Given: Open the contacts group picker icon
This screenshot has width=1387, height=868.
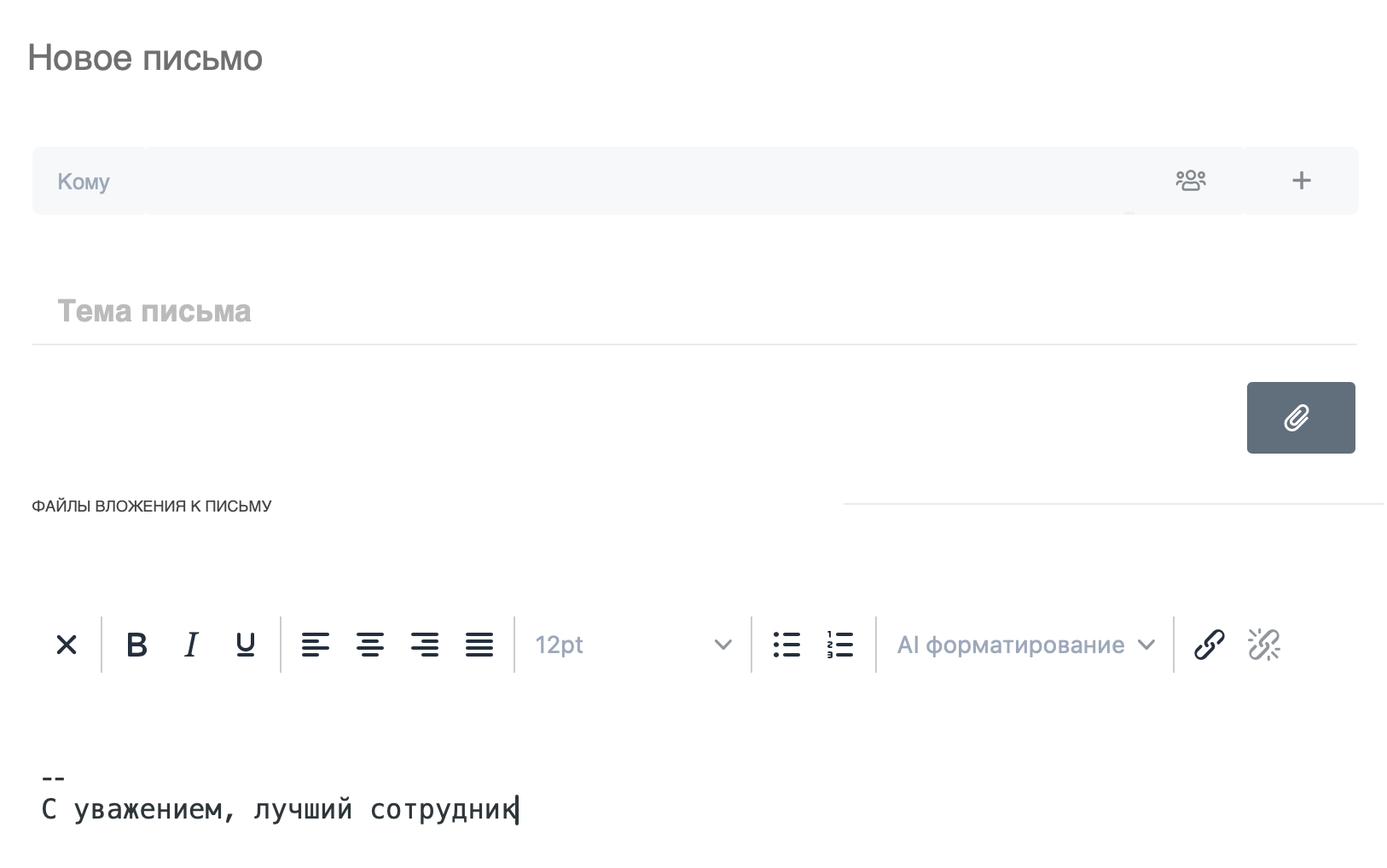Looking at the screenshot, I should 1191,181.
